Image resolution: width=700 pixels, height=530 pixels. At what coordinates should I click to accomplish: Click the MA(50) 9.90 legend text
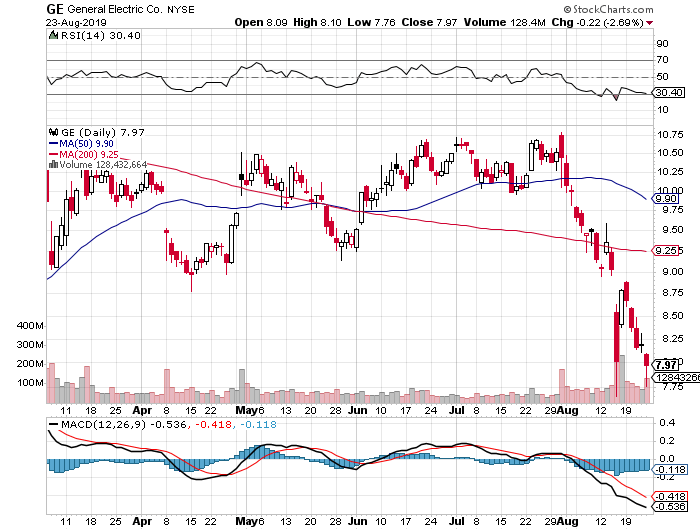pyautogui.click(x=87, y=143)
